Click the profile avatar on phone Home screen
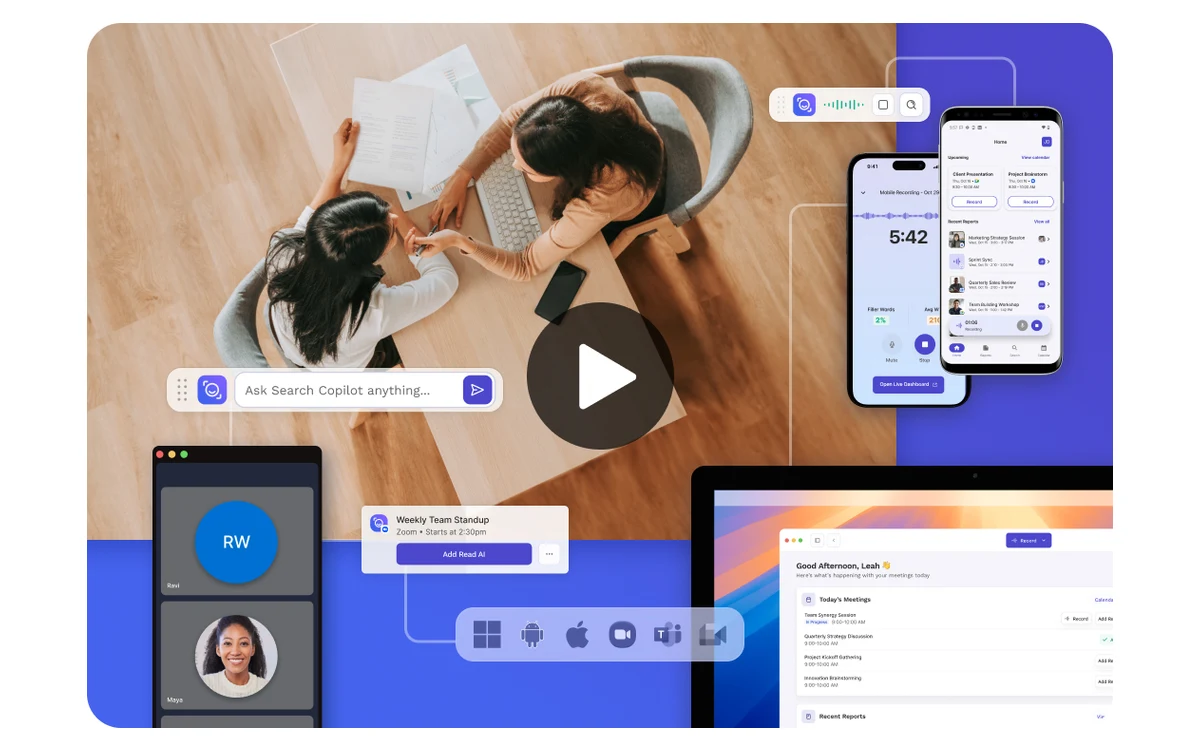The image size is (1200, 750). click(x=1046, y=142)
